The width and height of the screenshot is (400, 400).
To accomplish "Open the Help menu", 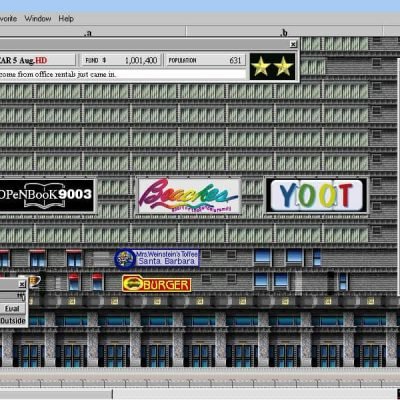I will coord(66,19).
